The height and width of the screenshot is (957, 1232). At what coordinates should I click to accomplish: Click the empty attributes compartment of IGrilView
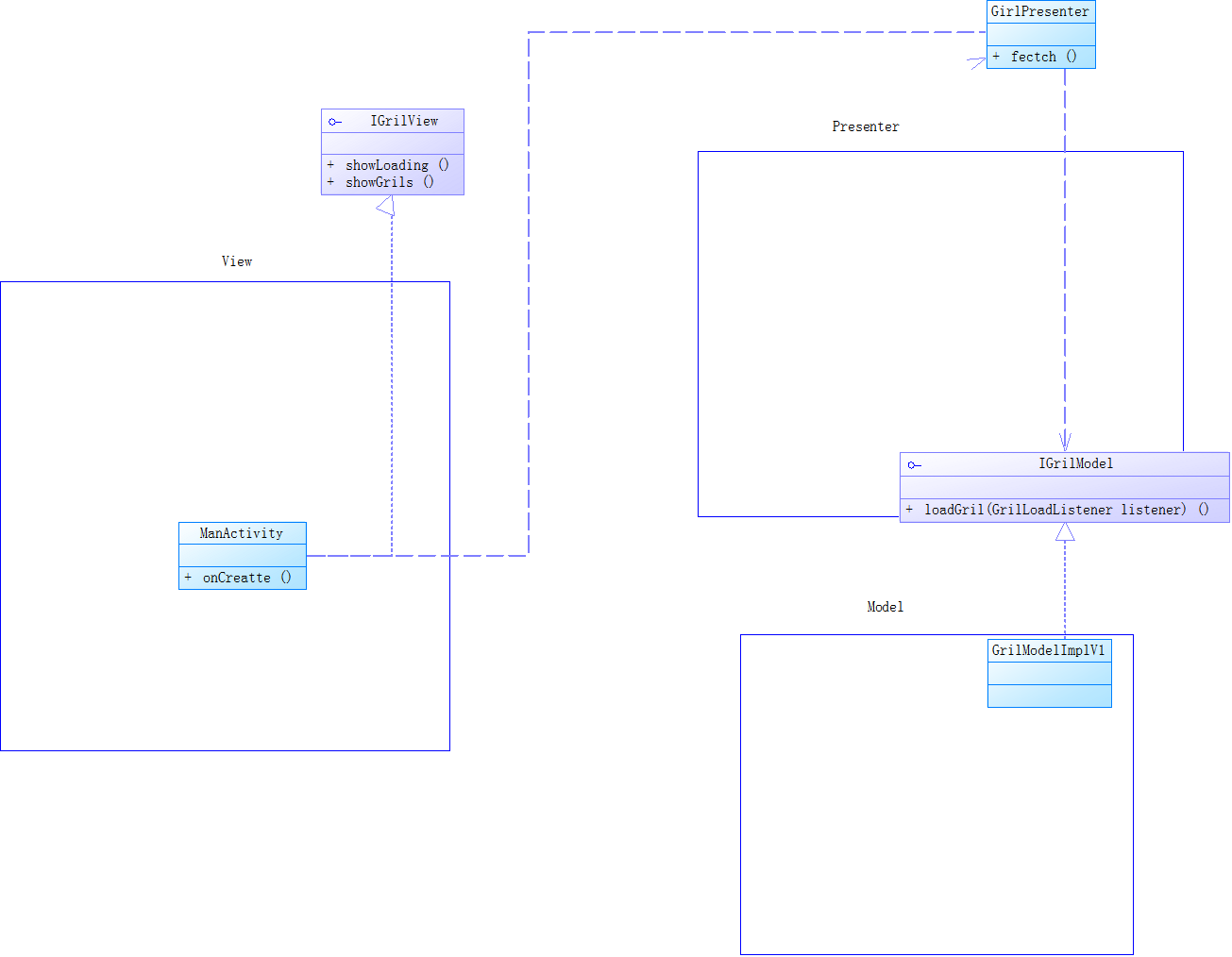(393, 143)
